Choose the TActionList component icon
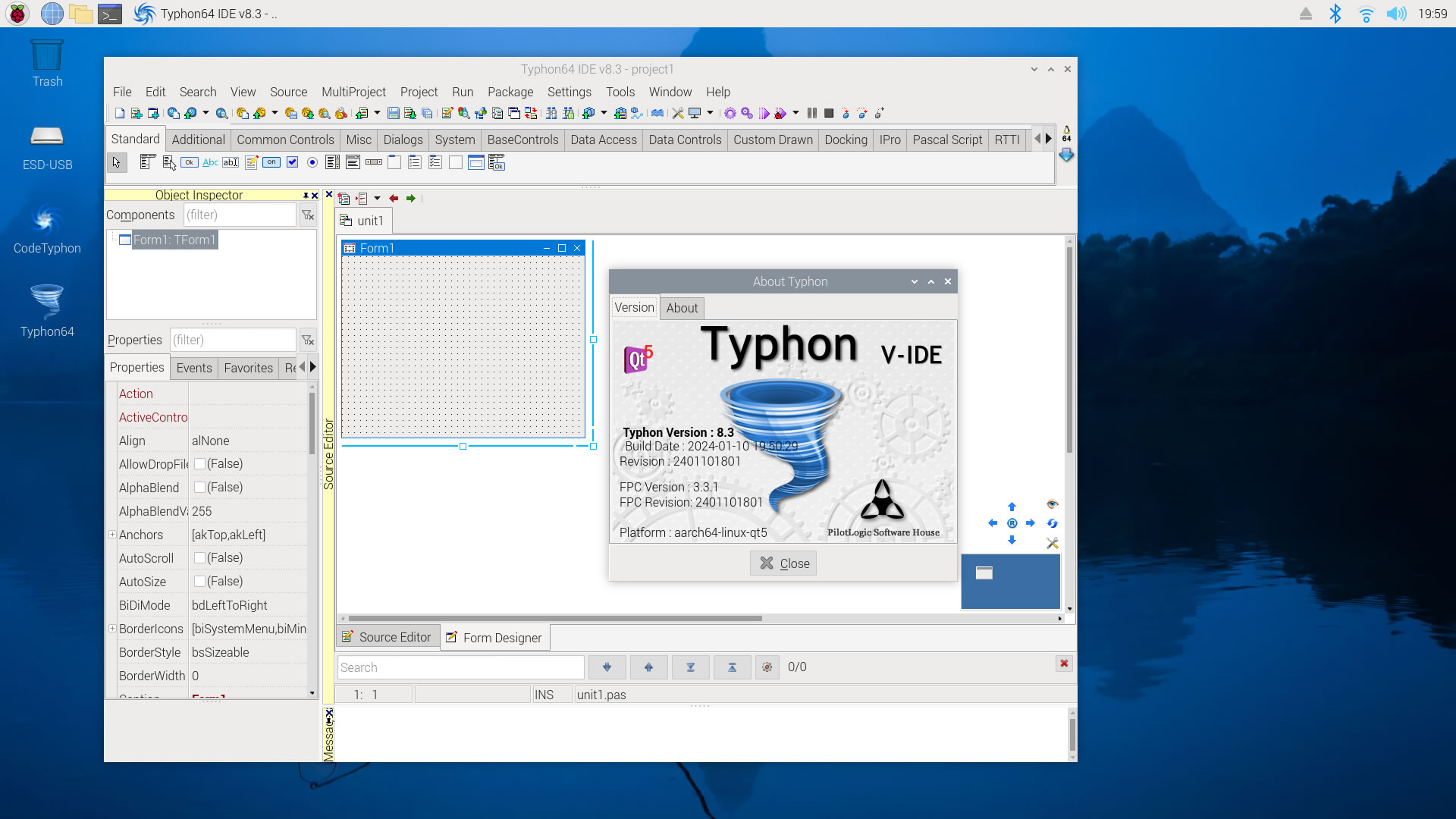This screenshot has height=819, width=1456. coord(497,162)
